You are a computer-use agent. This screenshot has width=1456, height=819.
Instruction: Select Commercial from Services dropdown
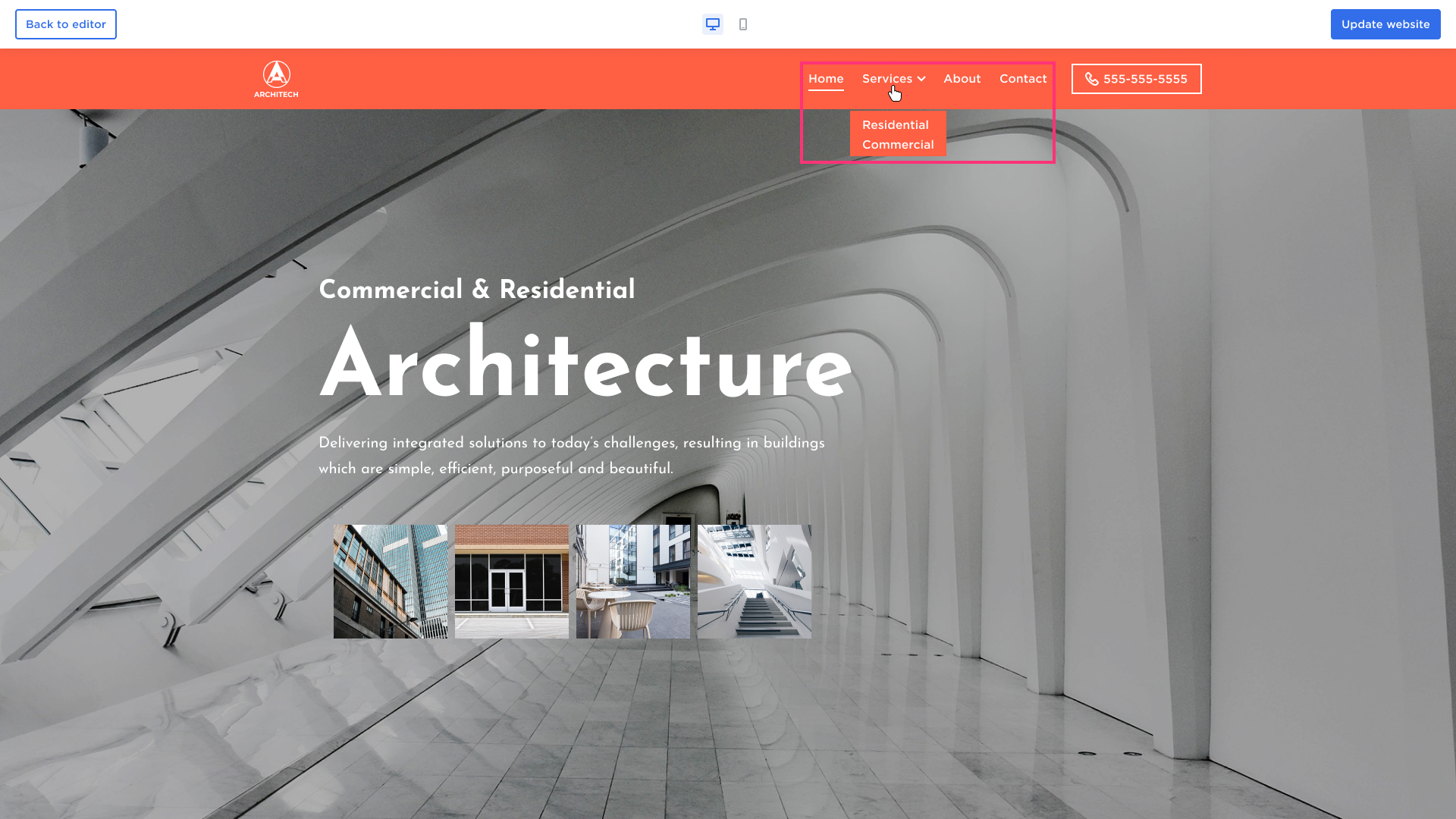coord(898,145)
